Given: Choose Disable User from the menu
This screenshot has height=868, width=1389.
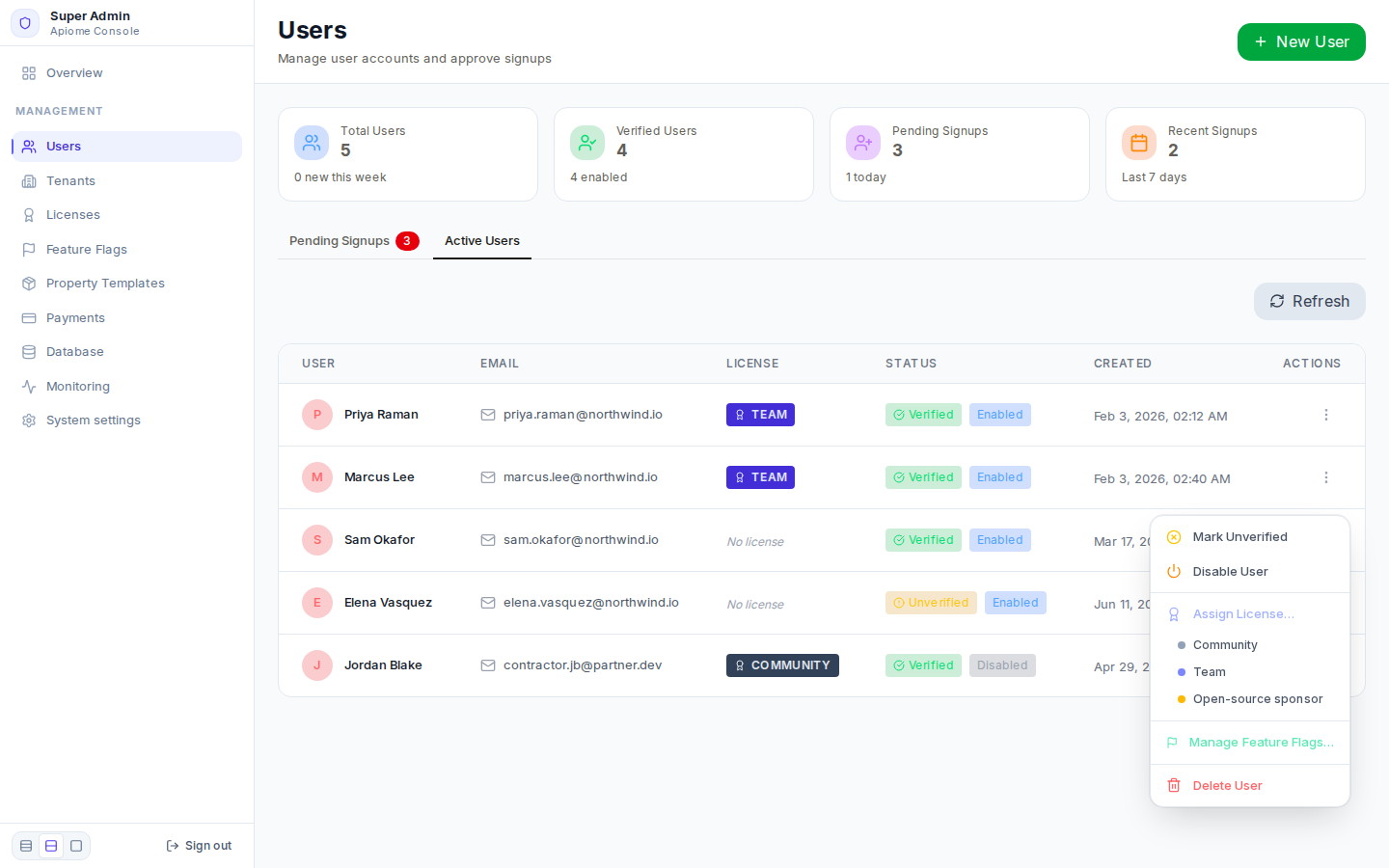Looking at the screenshot, I should (1250, 572).
